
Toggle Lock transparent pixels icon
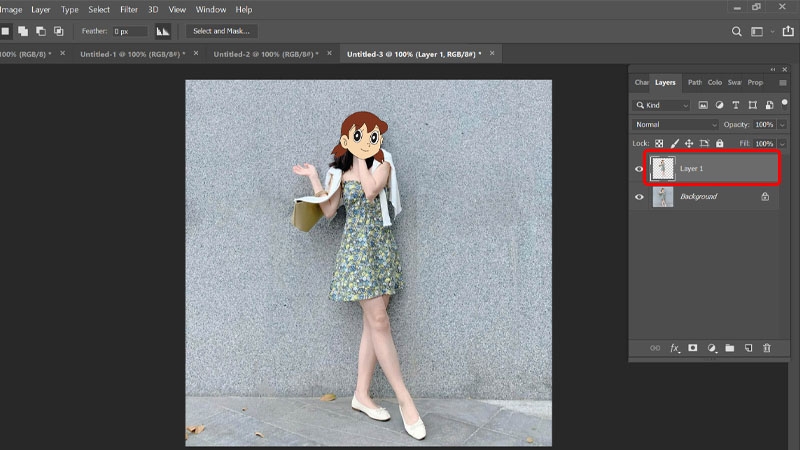coord(659,143)
